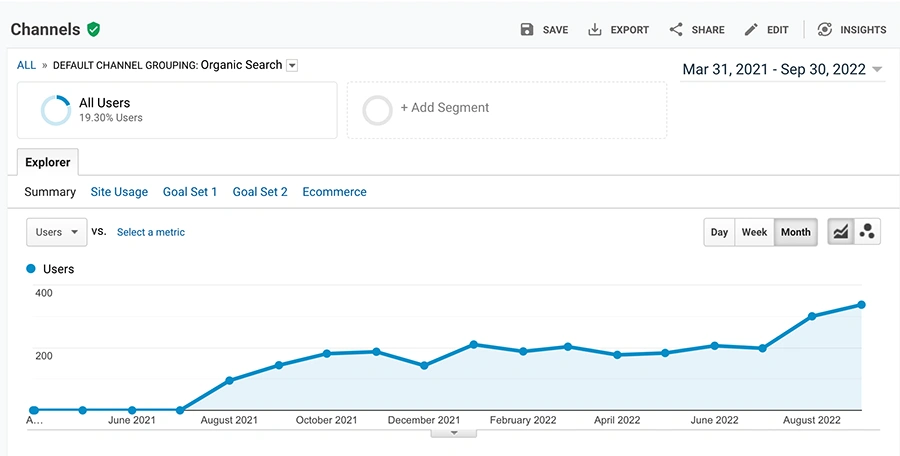Click the Edit pencil icon
This screenshot has height=456, width=900.
(751, 30)
